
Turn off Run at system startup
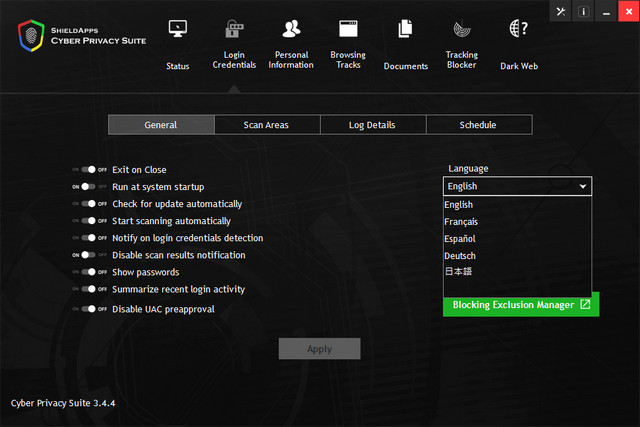pyautogui.click(x=89, y=187)
